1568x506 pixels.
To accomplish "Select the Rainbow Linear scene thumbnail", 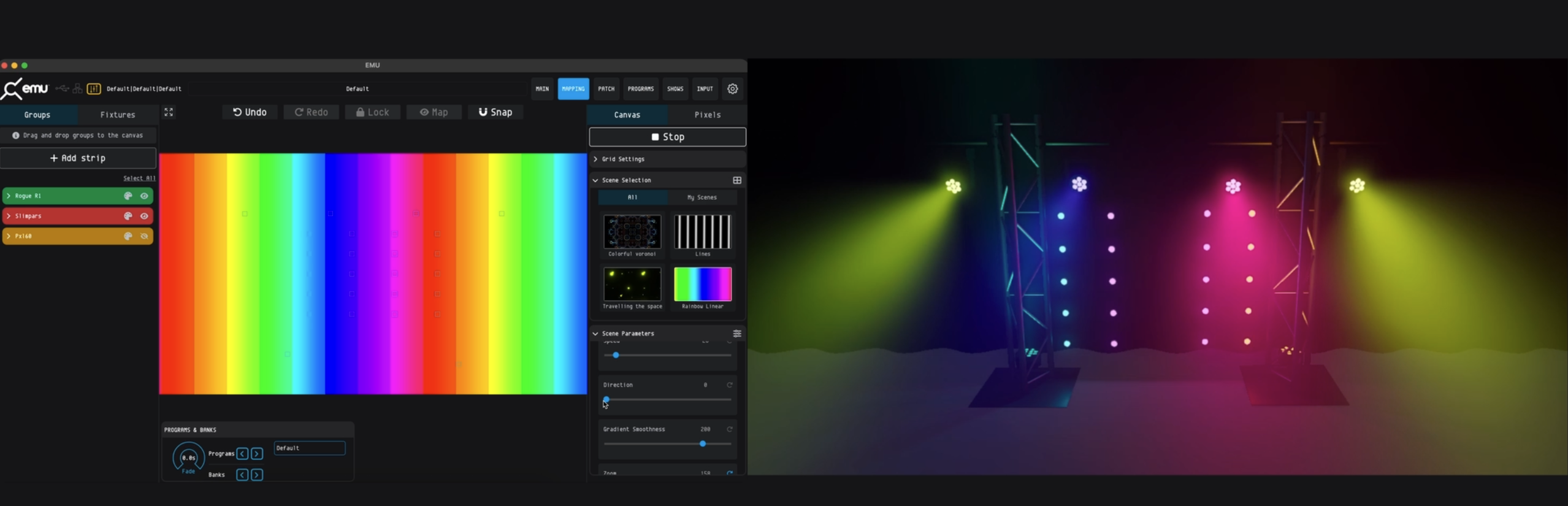I will point(703,284).
